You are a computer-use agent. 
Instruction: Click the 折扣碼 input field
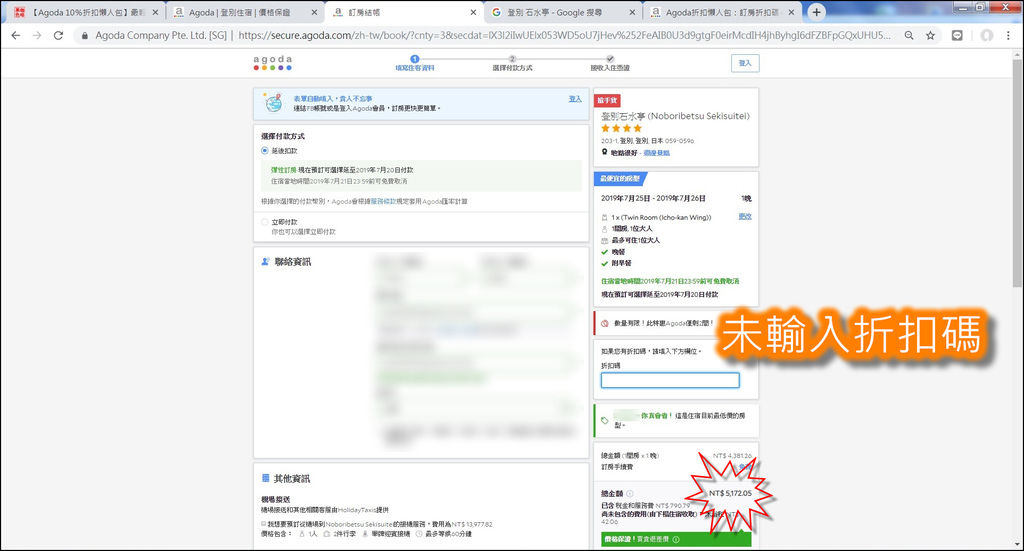point(670,380)
